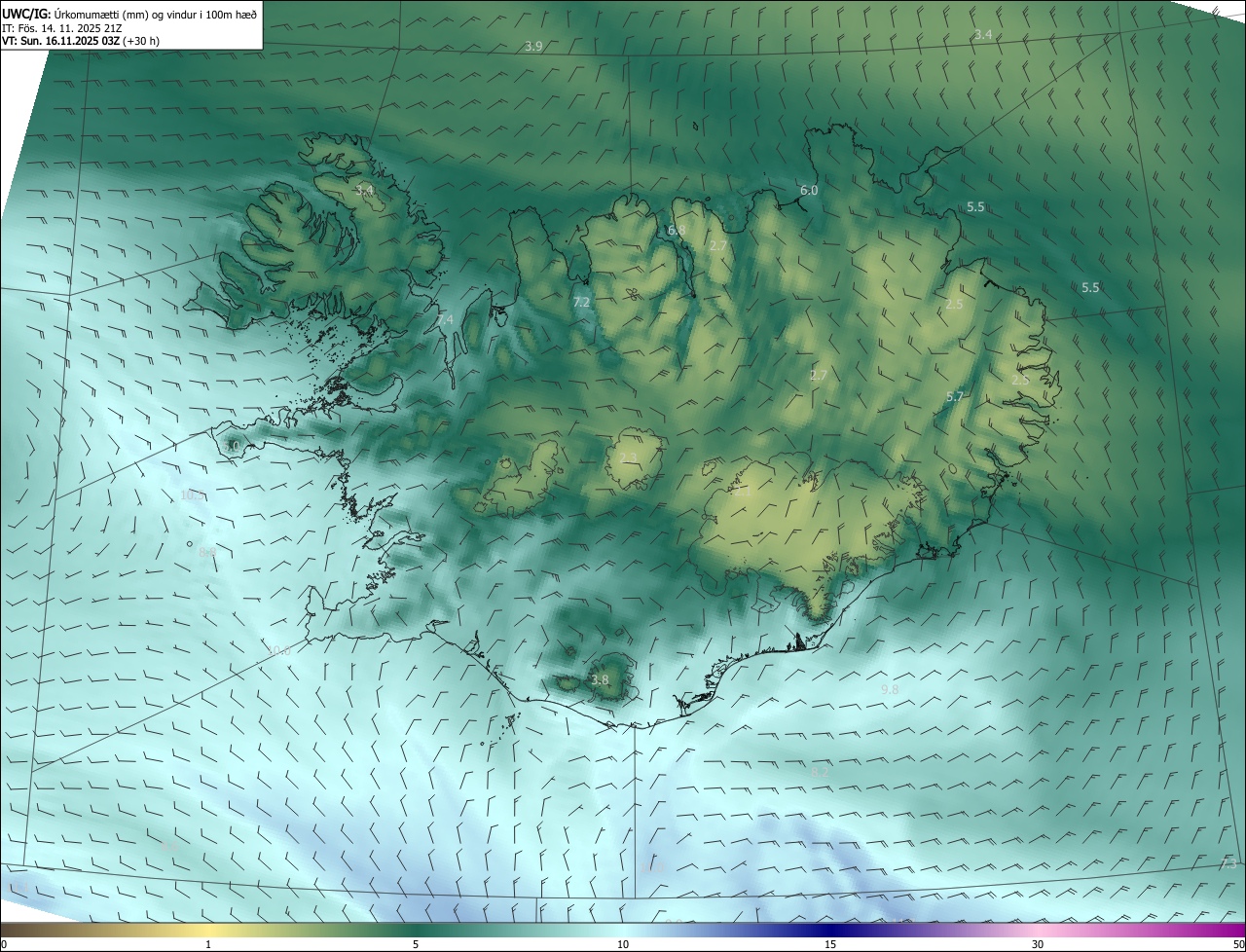
Task: Click the 10.5 value label on map
Action: click(x=193, y=495)
